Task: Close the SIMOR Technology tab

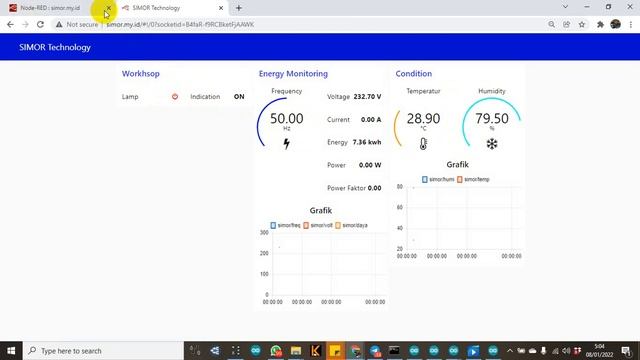Action: [x=221, y=8]
